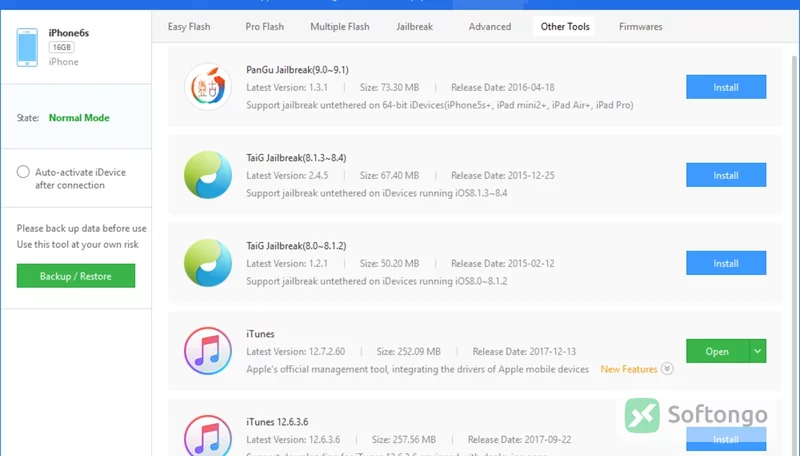Click Size: 252.09 MB text

[409, 351]
